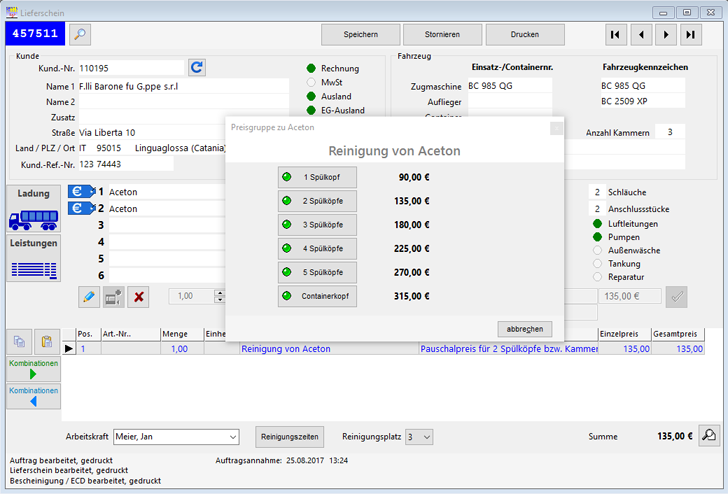Toggle the MwSt indicator

(x=311, y=82)
